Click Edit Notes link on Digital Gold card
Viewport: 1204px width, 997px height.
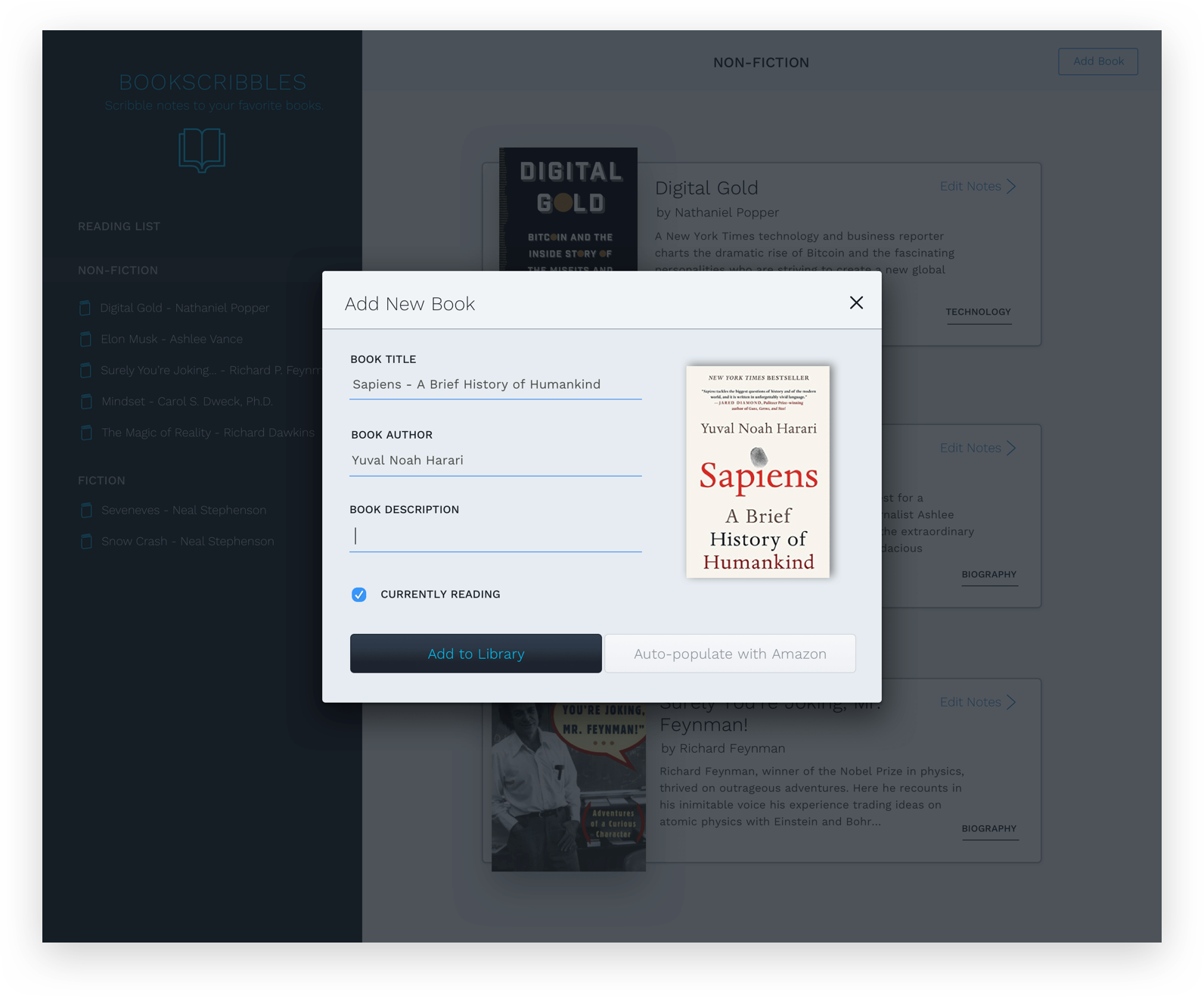pos(970,186)
